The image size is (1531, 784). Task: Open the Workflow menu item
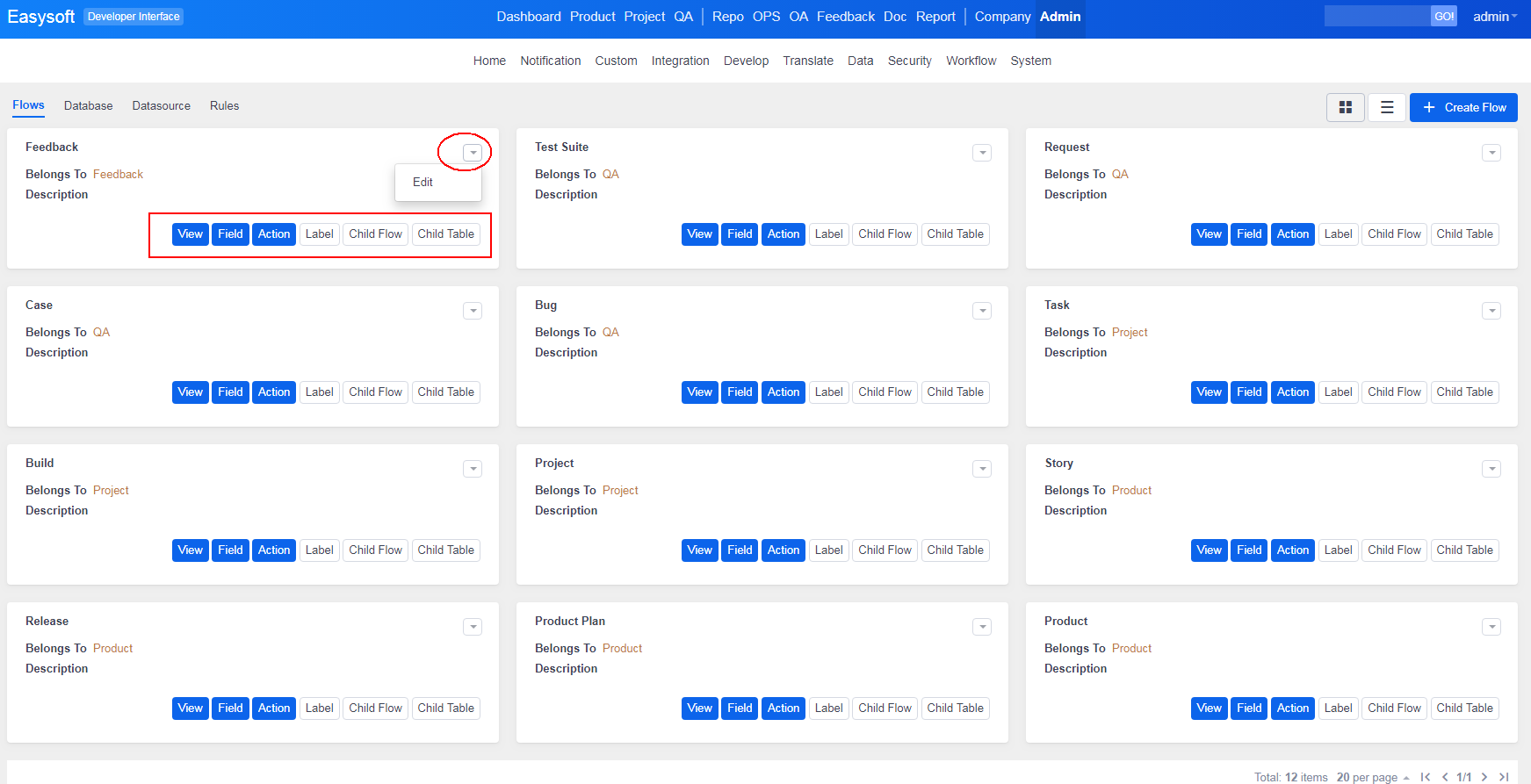tap(971, 61)
